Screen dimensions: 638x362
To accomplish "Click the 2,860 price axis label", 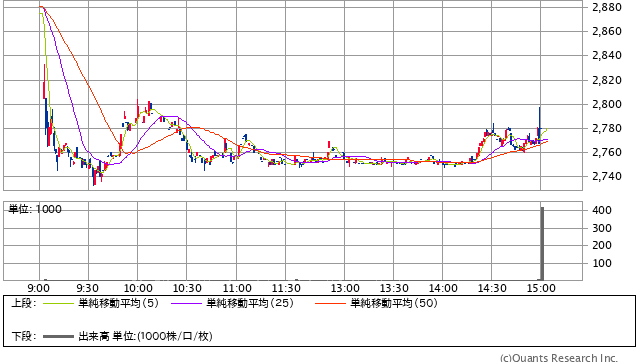I will 607,31.
